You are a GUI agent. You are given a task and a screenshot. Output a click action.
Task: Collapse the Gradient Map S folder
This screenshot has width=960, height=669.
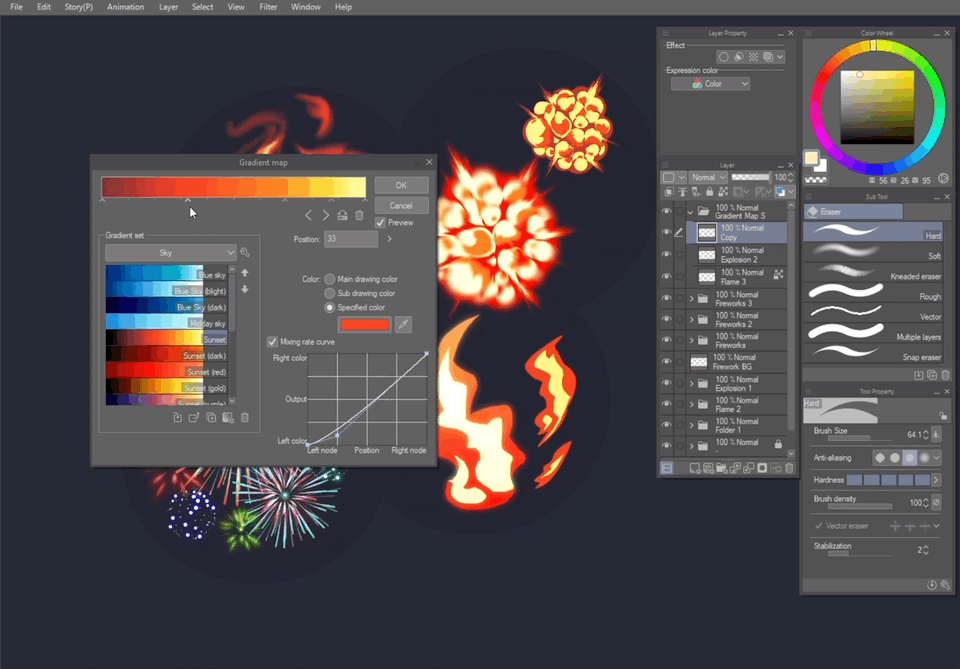point(691,212)
